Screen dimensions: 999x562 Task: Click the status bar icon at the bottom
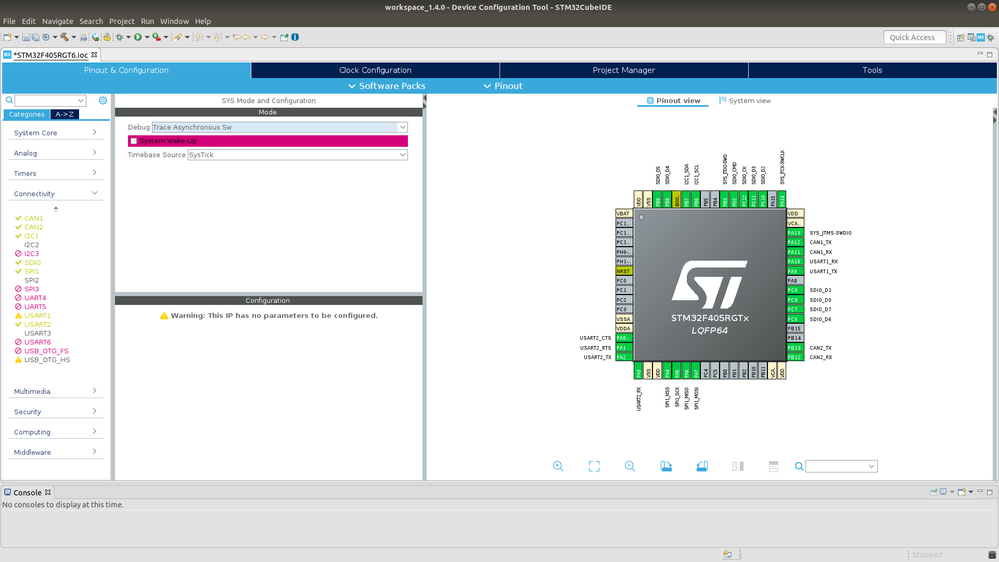[728, 554]
